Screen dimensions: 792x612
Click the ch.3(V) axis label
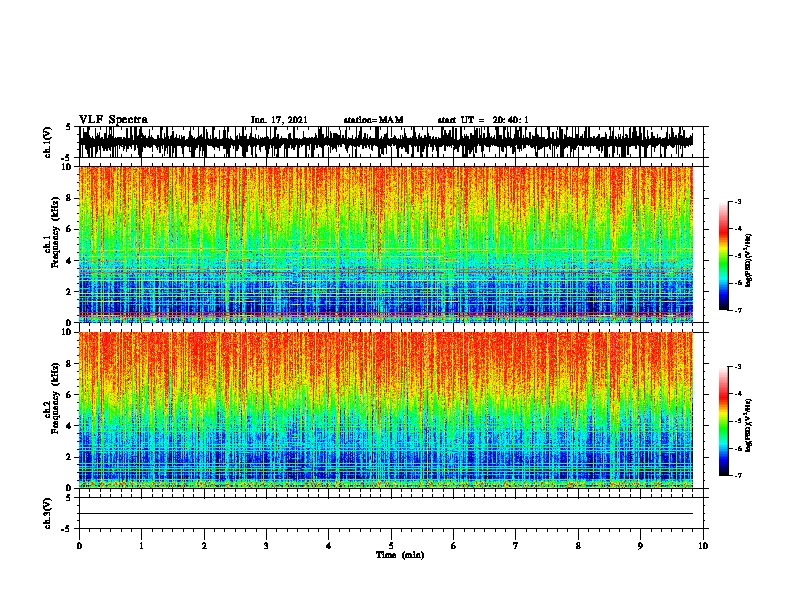(48, 513)
